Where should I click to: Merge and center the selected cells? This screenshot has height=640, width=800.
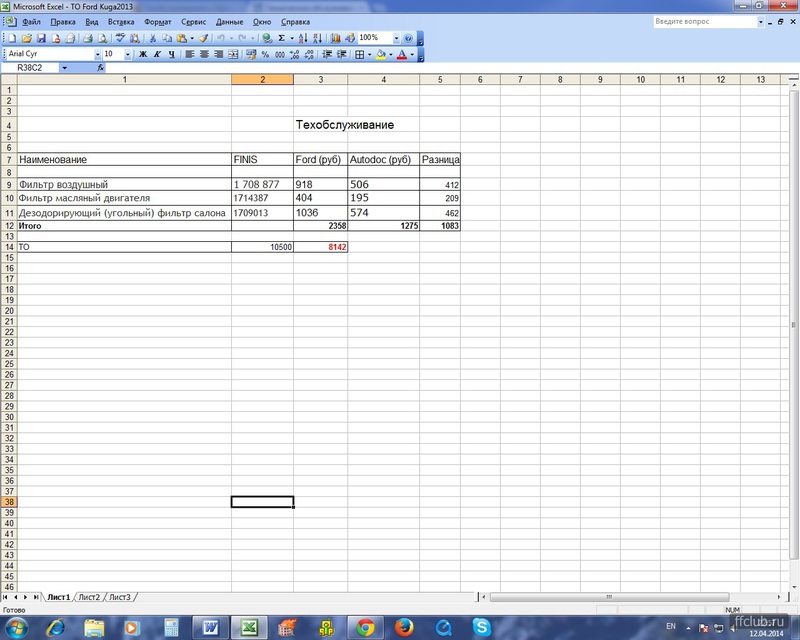tap(233, 54)
